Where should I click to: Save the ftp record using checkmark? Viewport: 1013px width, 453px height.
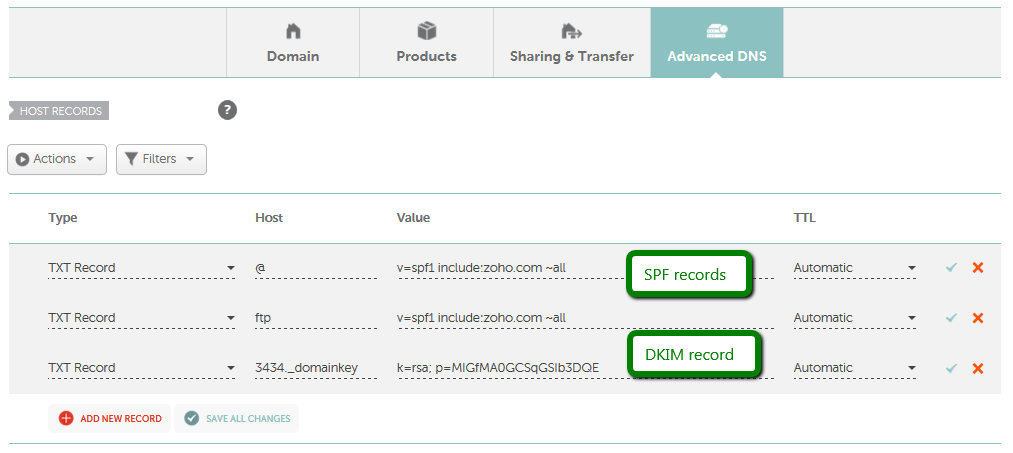[x=951, y=318]
